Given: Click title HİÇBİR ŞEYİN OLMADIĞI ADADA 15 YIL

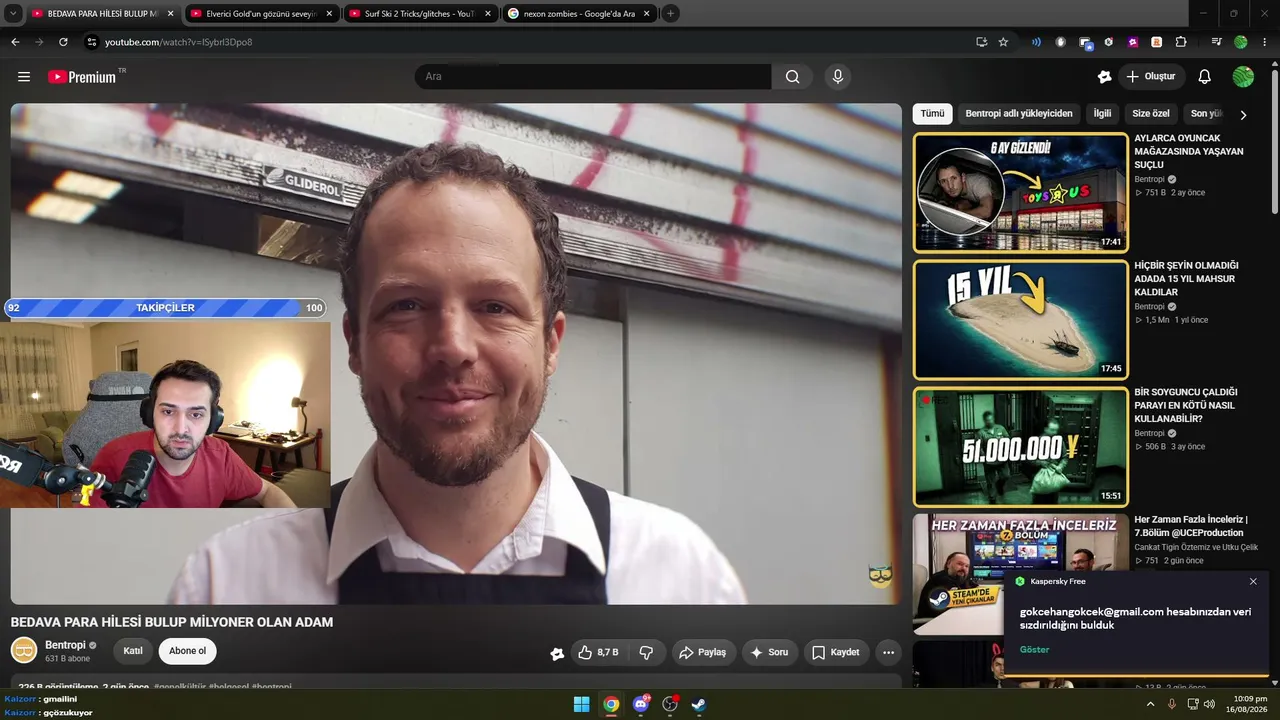Looking at the screenshot, I should (1186, 279).
